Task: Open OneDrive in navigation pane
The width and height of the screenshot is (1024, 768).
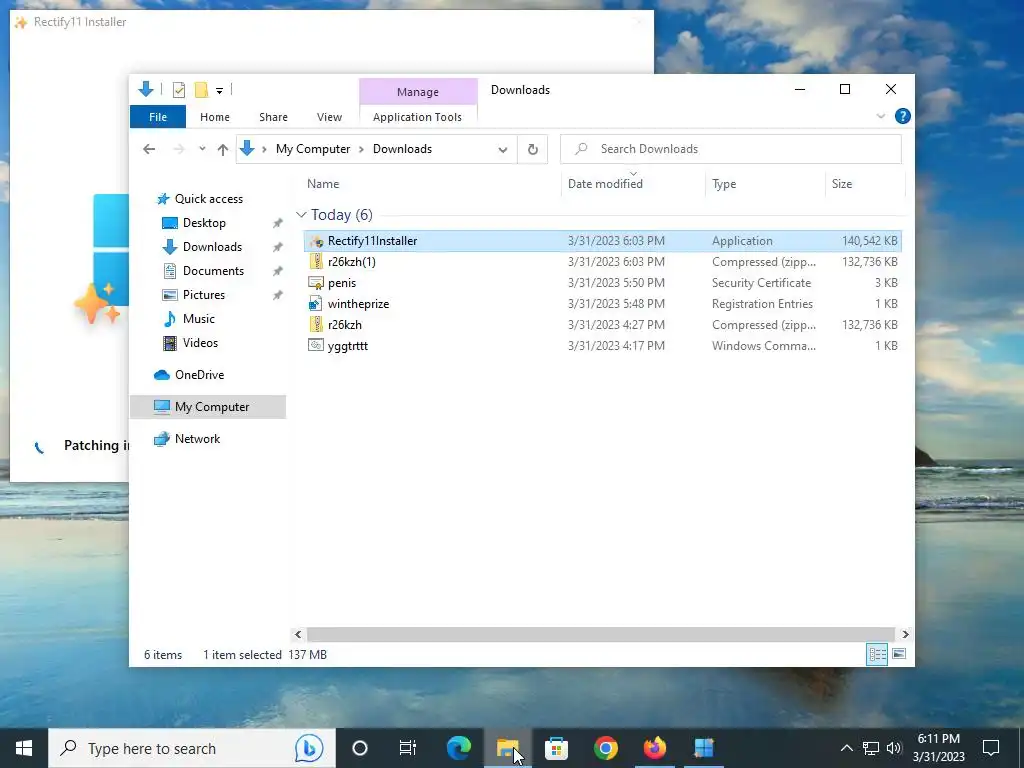Action: click(199, 375)
